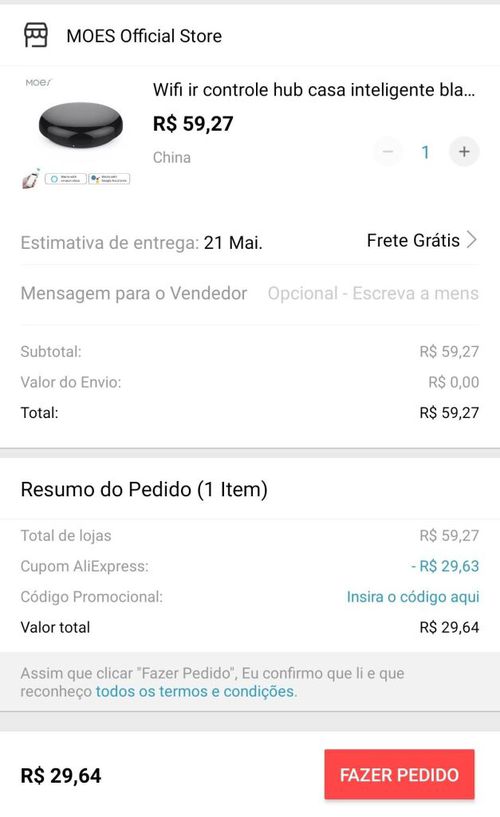
Task: Click the MOES logo in product image
Action: (x=39, y=82)
